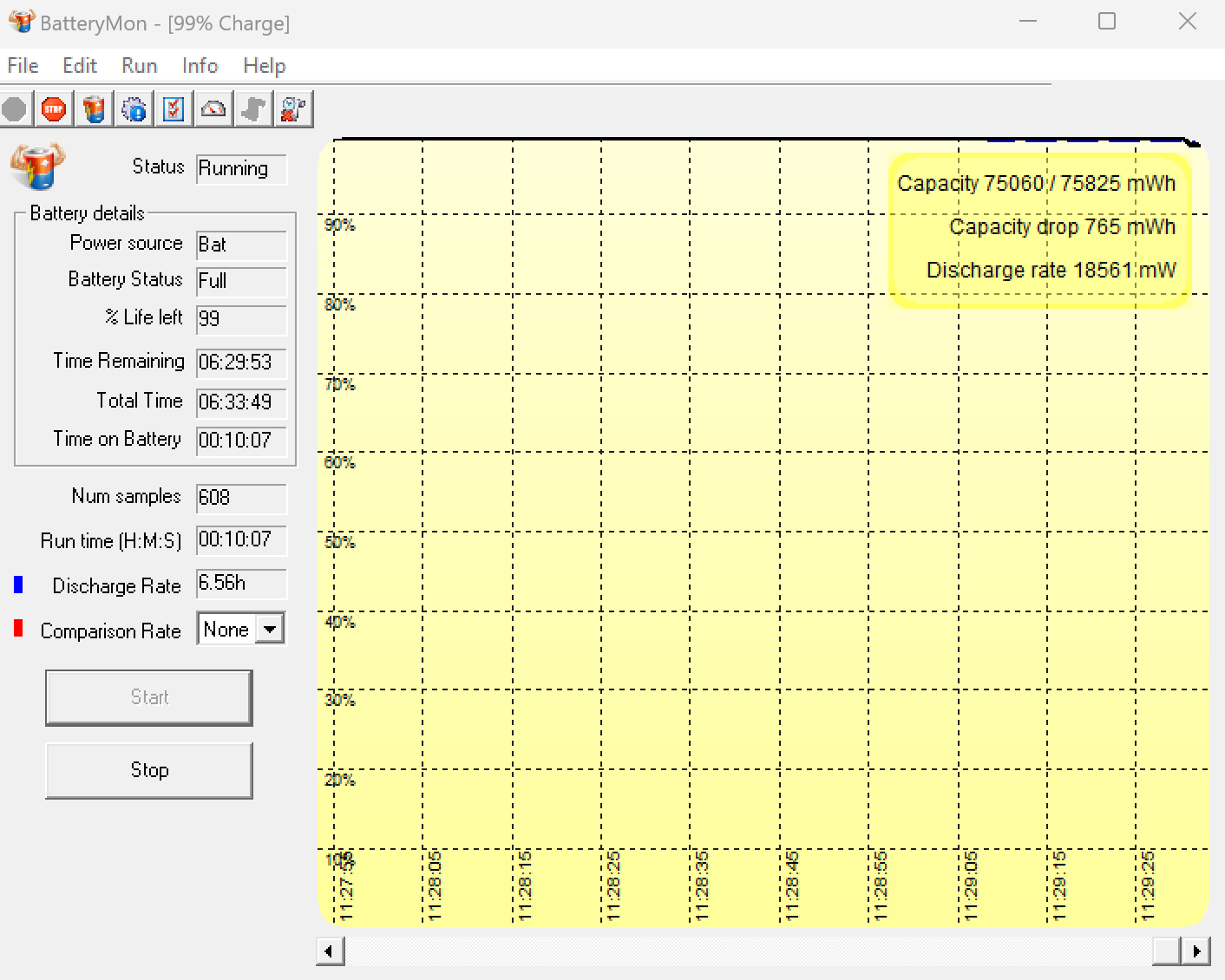Click the battery can icon in the toolbar

94,109
